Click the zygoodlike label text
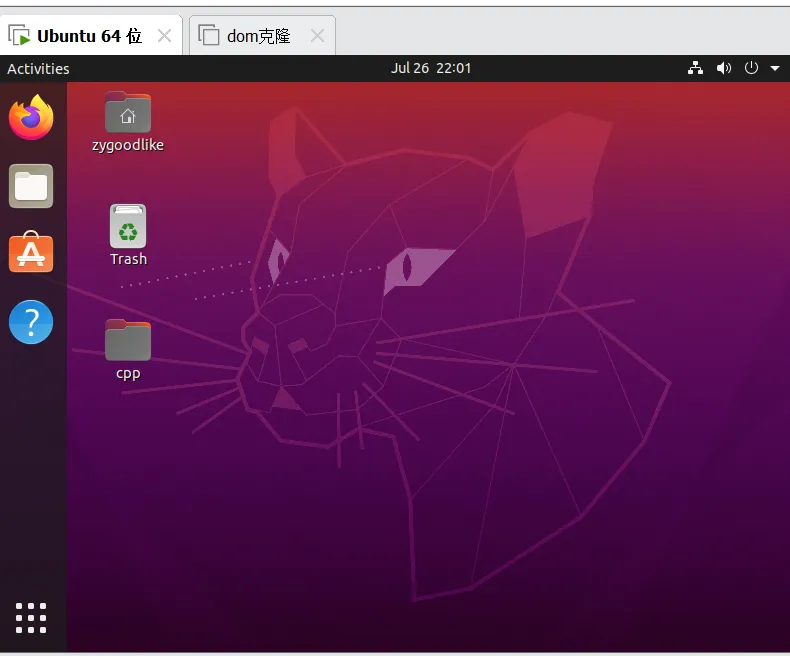 tap(128, 145)
